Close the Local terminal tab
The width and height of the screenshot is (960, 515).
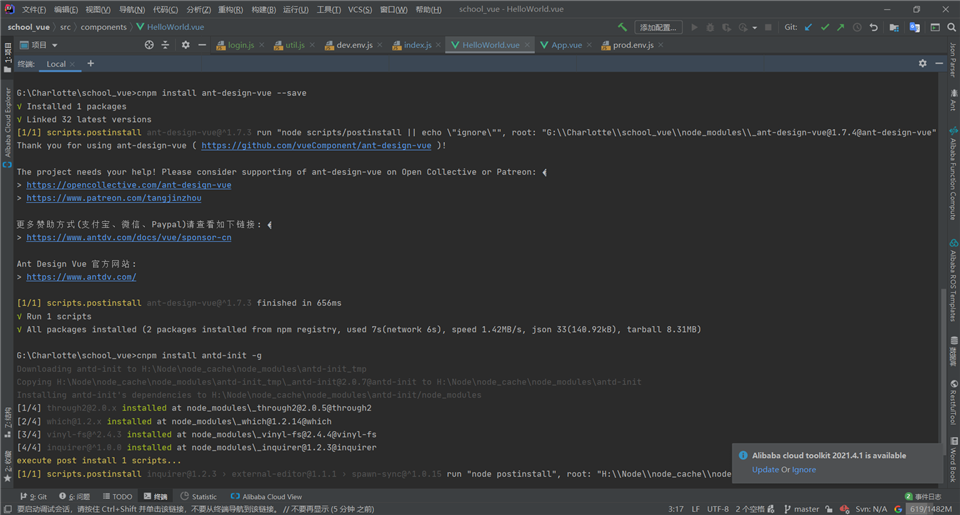(72, 64)
